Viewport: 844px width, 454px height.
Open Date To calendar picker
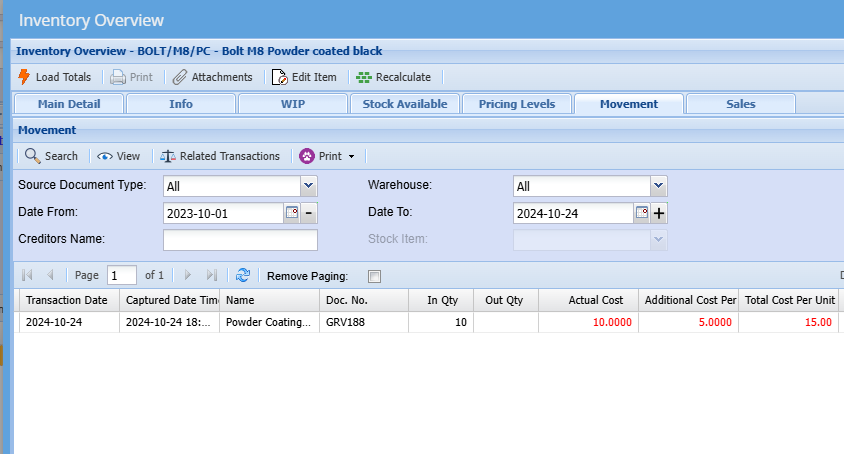(x=642, y=213)
